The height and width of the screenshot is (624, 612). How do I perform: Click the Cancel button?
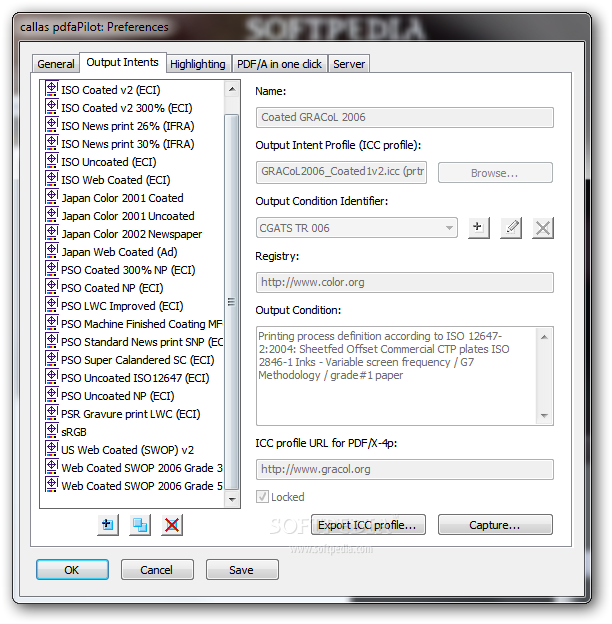157,570
